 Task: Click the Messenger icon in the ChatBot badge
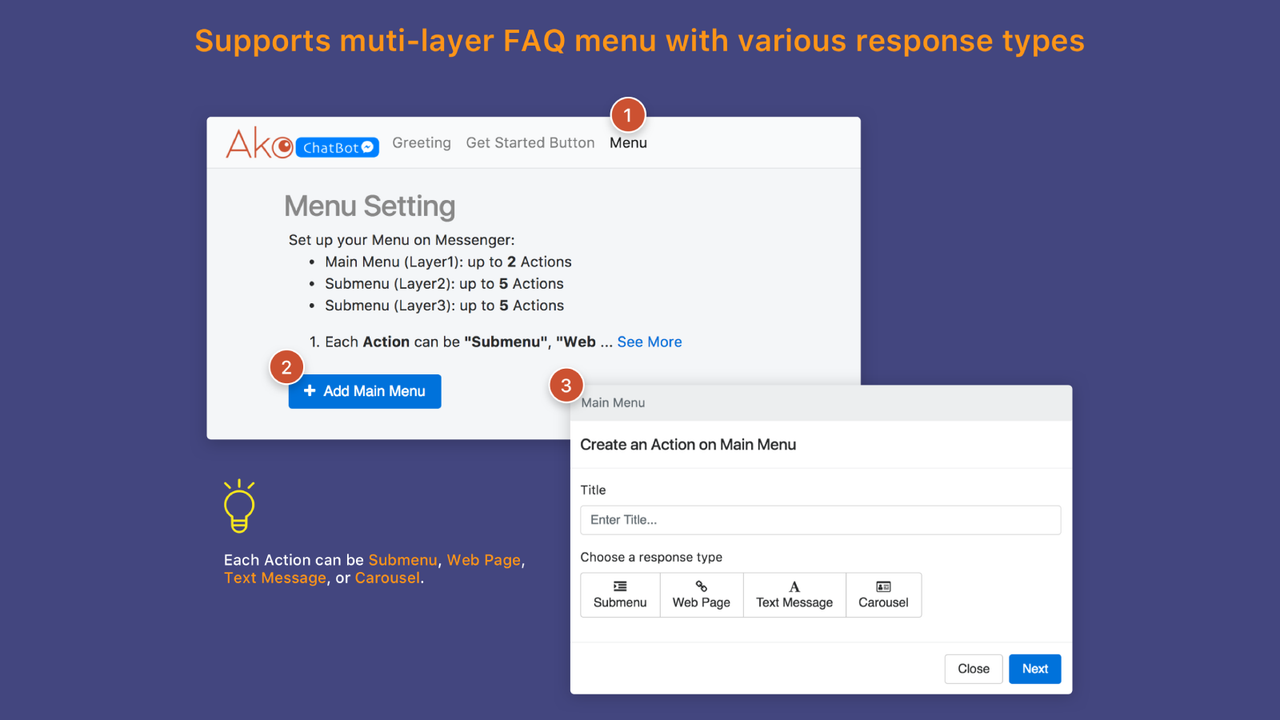point(369,147)
